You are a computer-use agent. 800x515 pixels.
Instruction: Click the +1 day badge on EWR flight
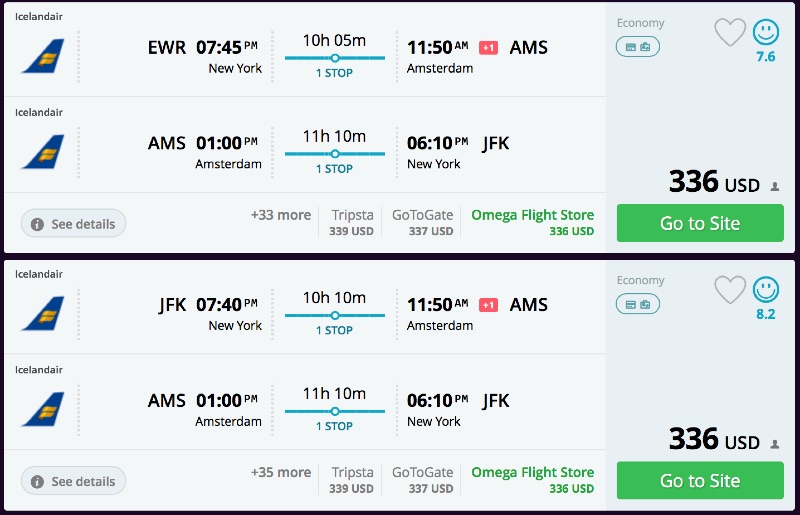[489, 48]
